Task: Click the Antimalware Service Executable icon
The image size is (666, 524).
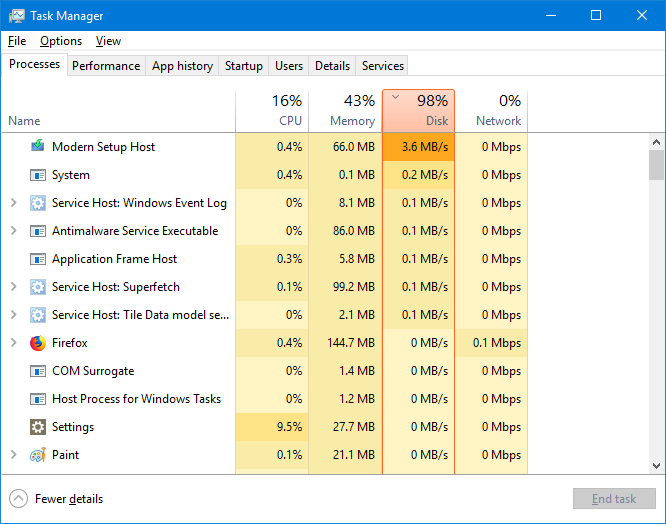Action: click(x=38, y=231)
